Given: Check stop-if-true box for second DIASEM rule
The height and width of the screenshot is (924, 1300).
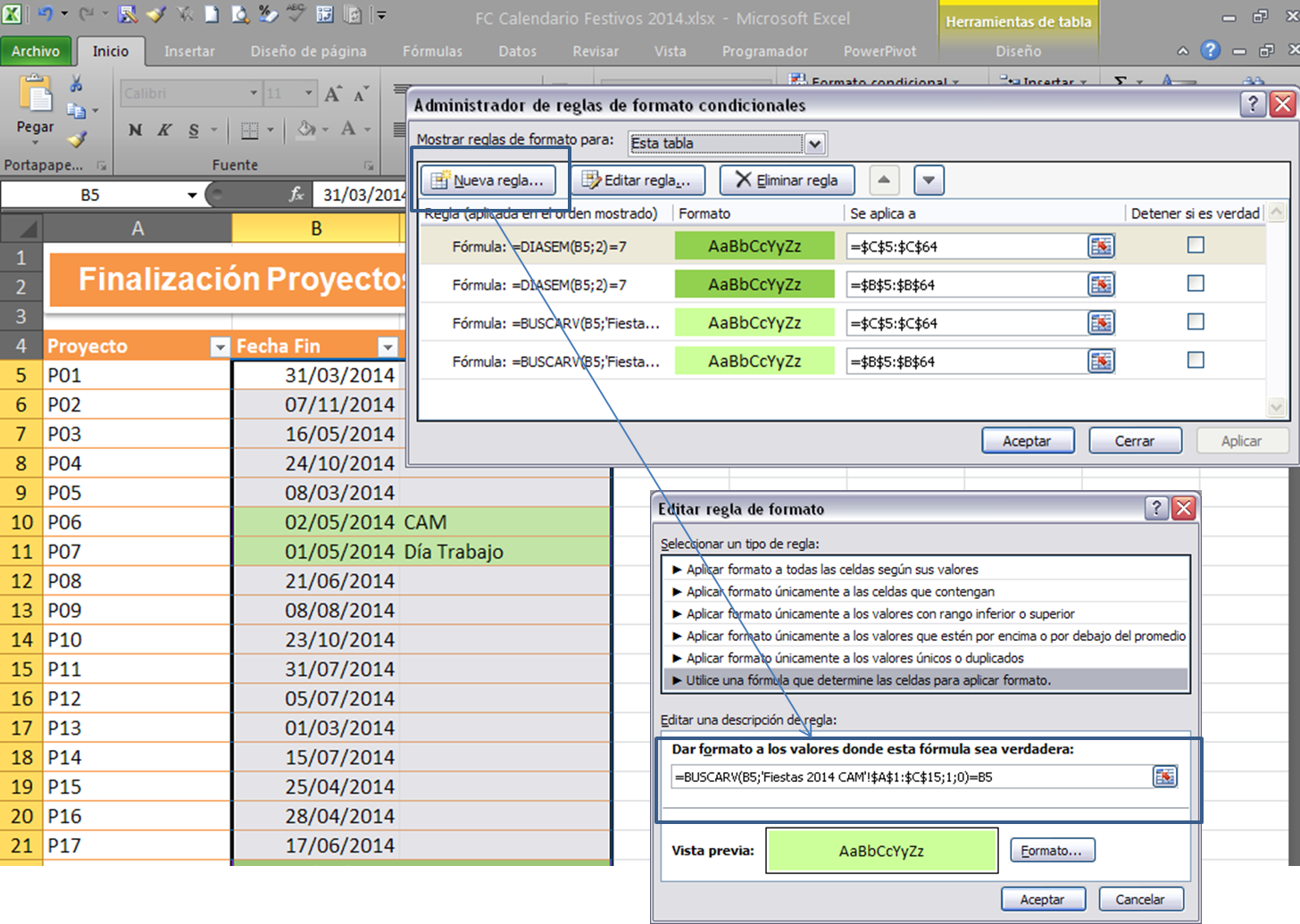Looking at the screenshot, I should pos(1196,284).
